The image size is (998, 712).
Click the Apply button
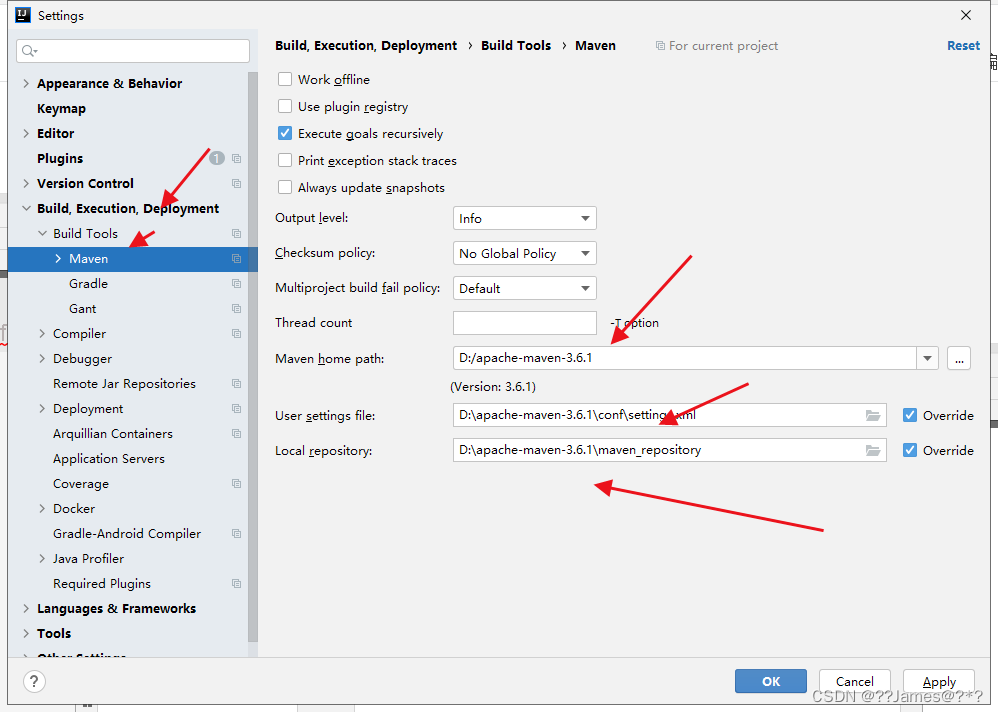click(x=939, y=681)
